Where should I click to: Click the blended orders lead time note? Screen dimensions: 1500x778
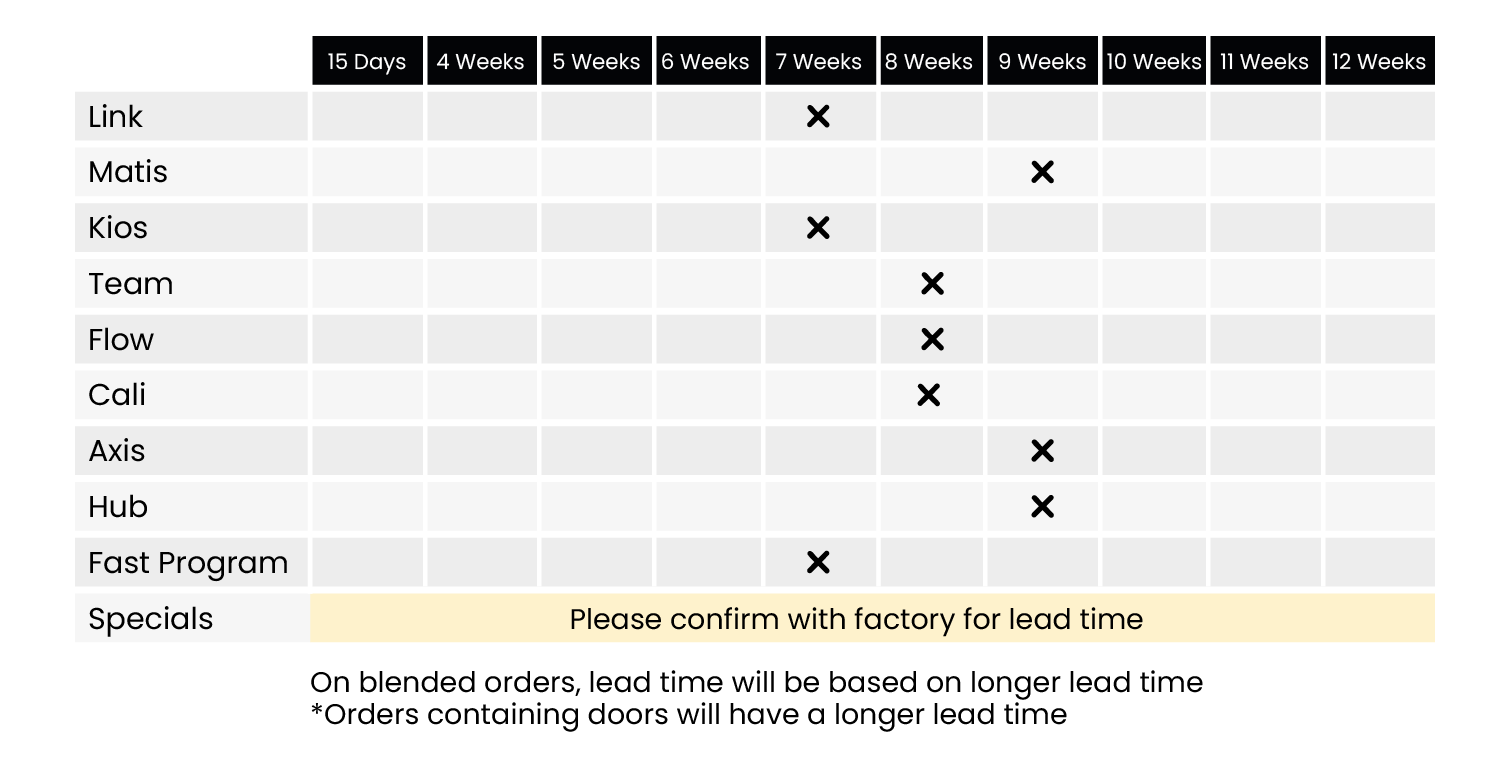pyautogui.click(x=756, y=682)
